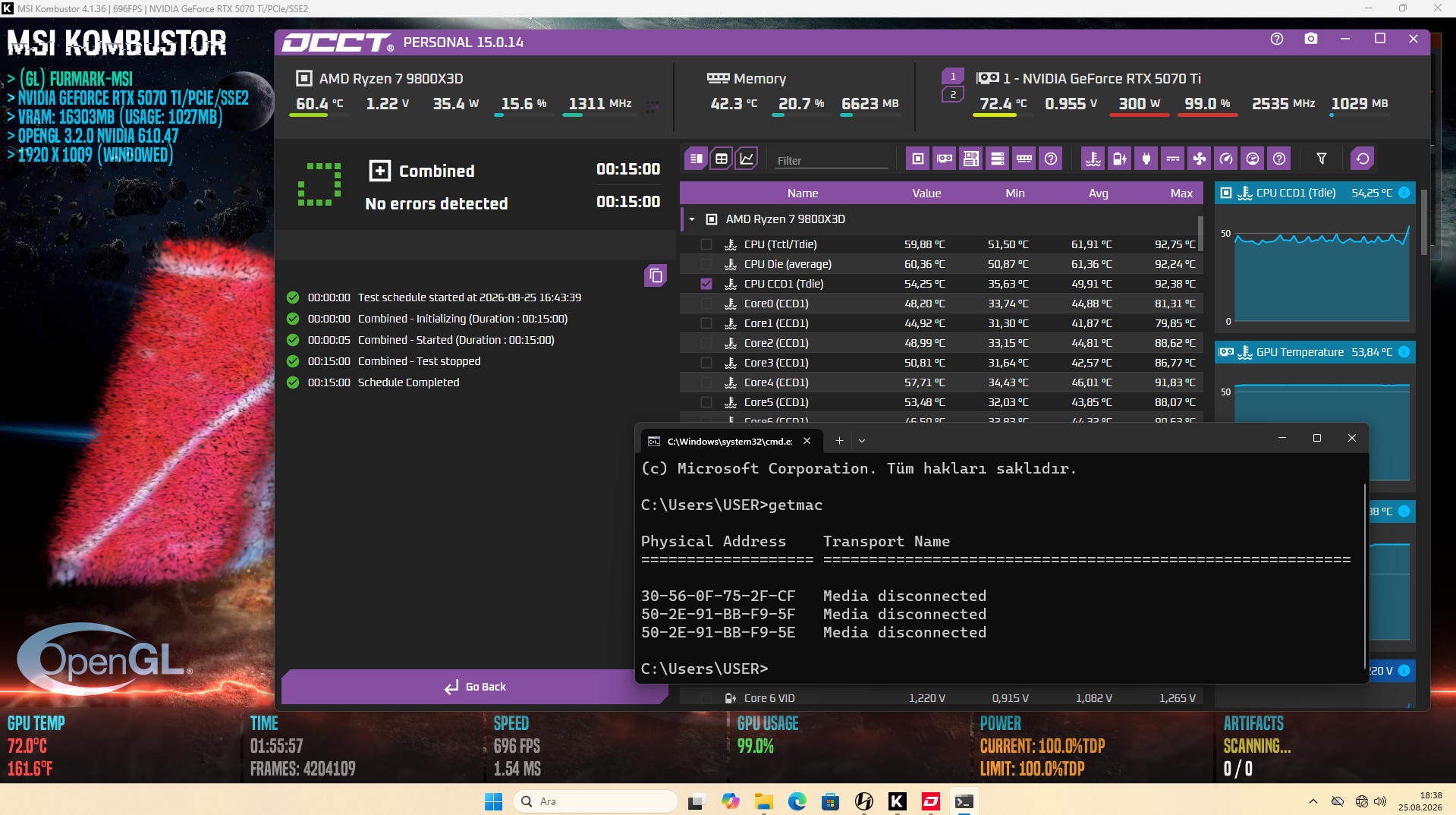Tick the Core1 (CCD1) checkbox
The height and width of the screenshot is (815, 1456).
pos(706,323)
